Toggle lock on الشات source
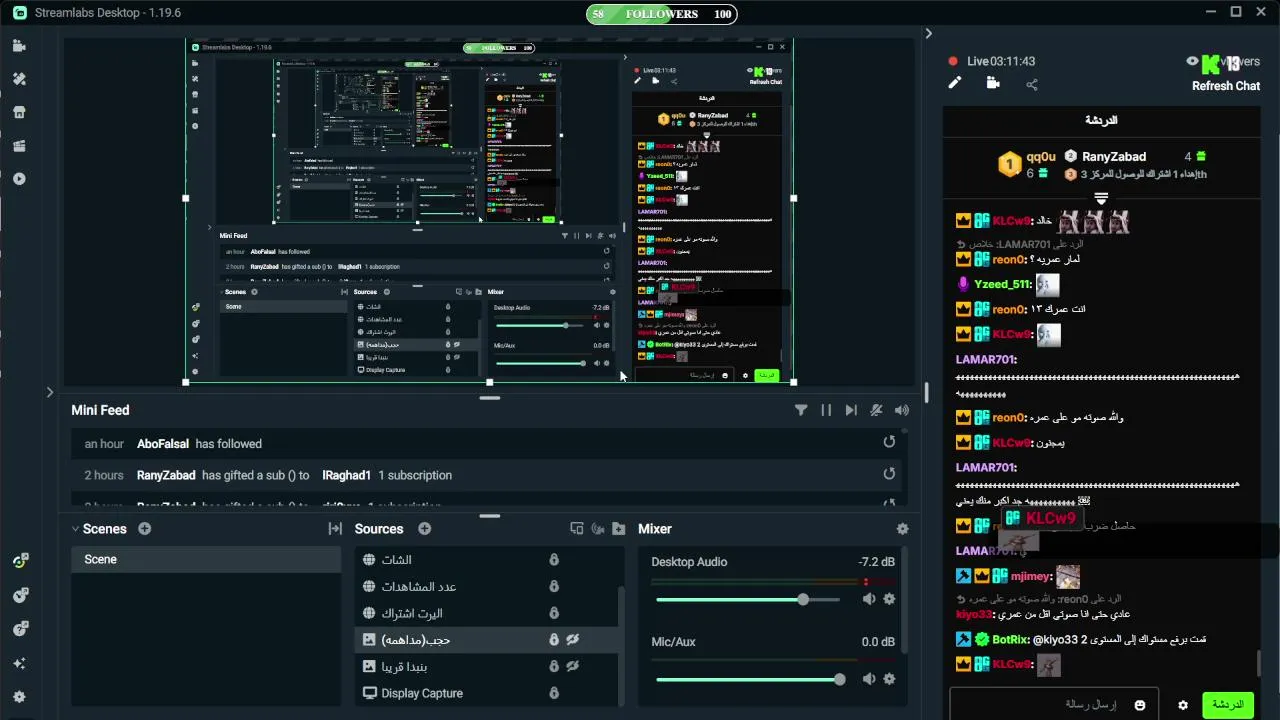This screenshot has height=720, width=1280. 554,559
